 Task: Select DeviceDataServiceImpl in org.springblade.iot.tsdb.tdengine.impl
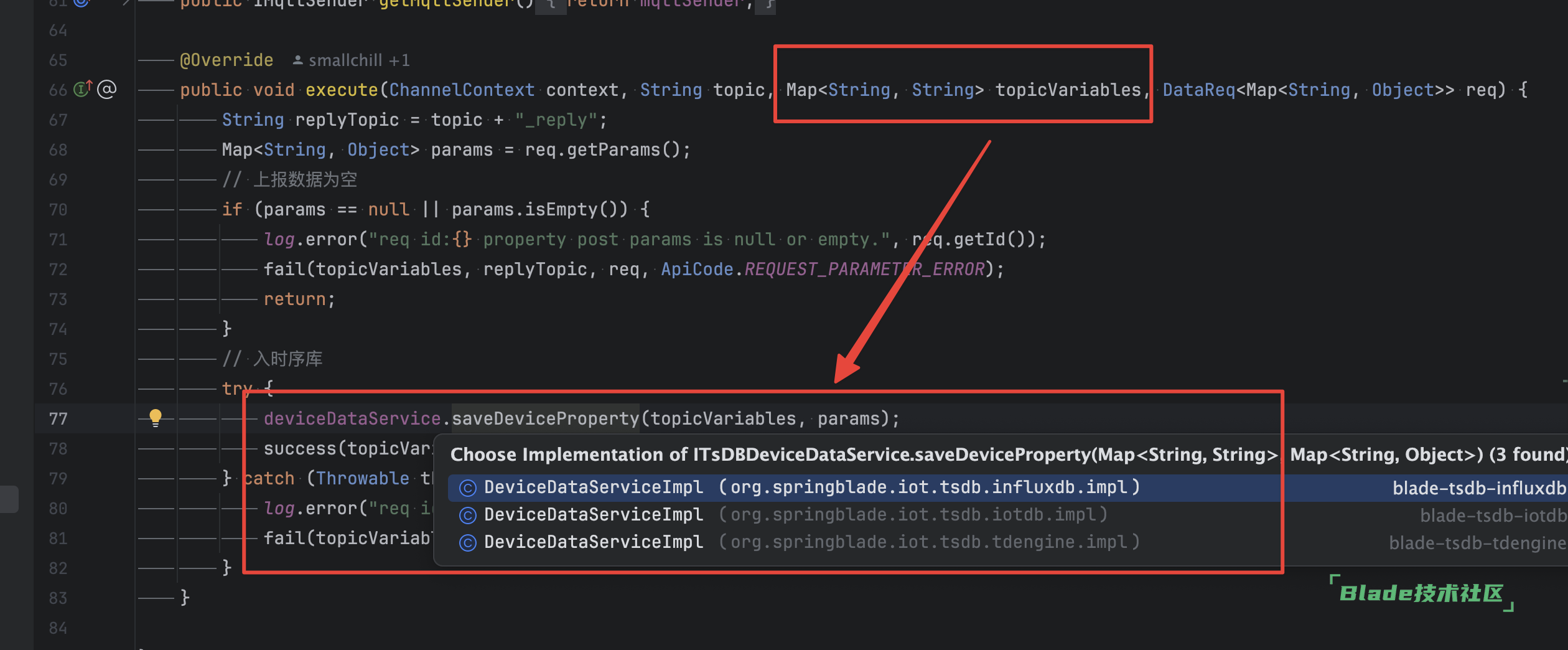click(x=1007, y=542)
